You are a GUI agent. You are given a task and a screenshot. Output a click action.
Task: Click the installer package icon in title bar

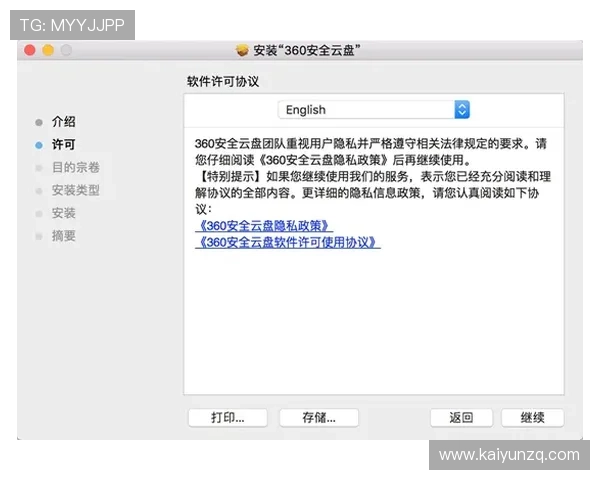point(242,50)
